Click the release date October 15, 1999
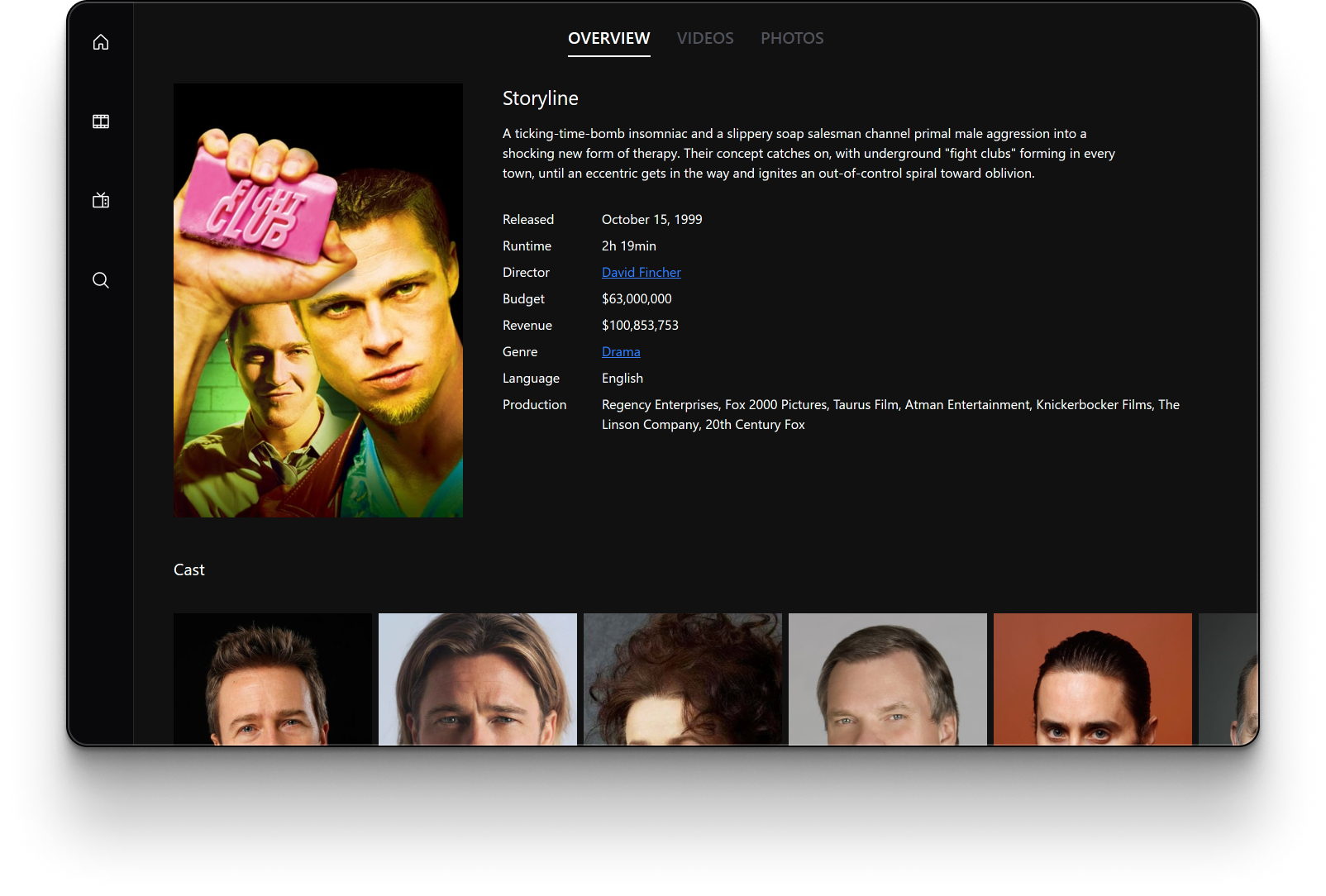 pyautogui.click(x=652, y=220)
